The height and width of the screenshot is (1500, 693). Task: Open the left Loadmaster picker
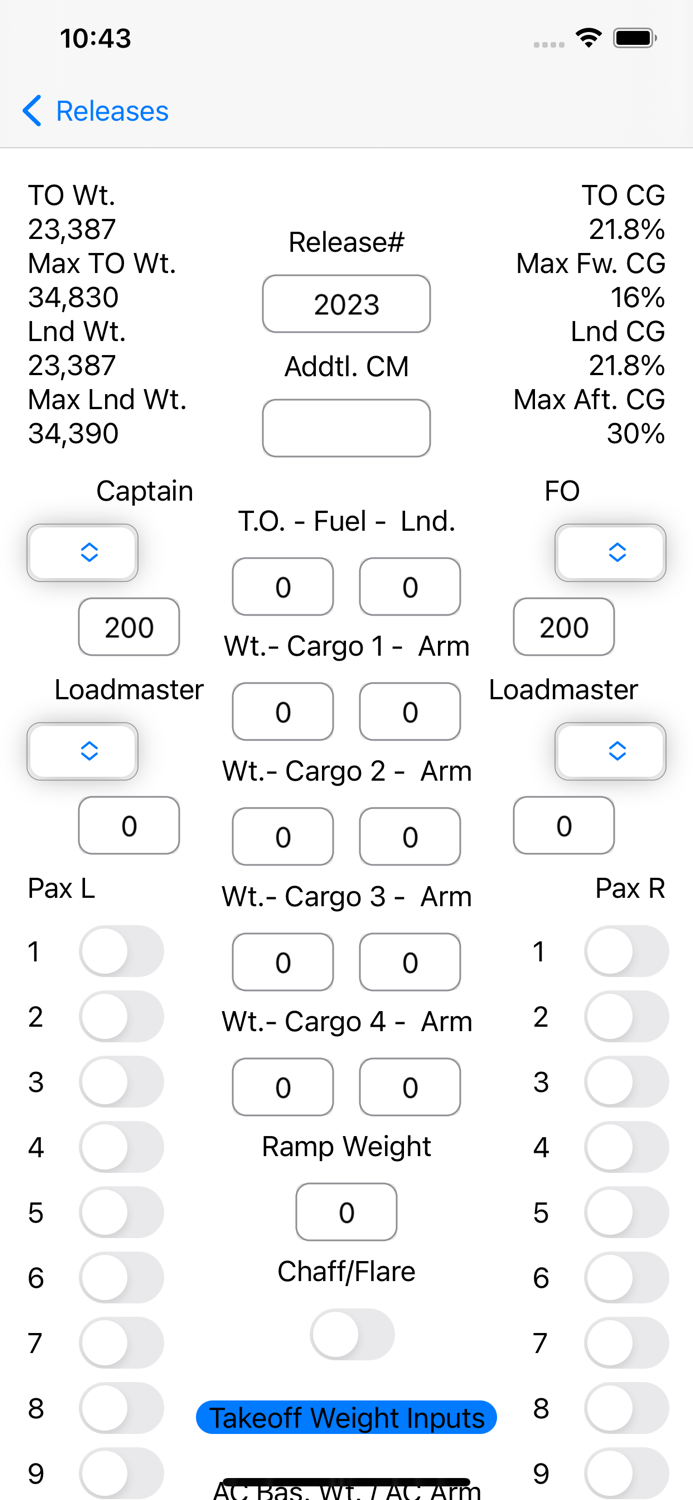pos(82,751)
